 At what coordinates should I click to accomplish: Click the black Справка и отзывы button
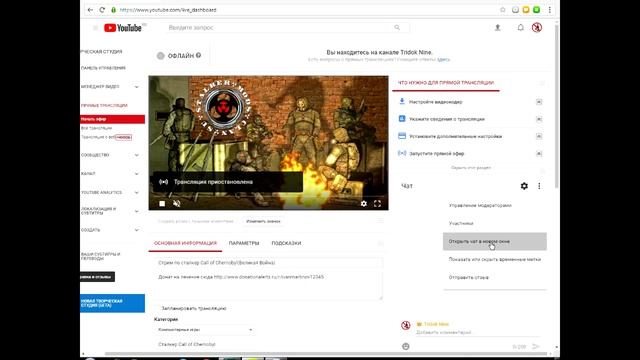tap(98, 277)
